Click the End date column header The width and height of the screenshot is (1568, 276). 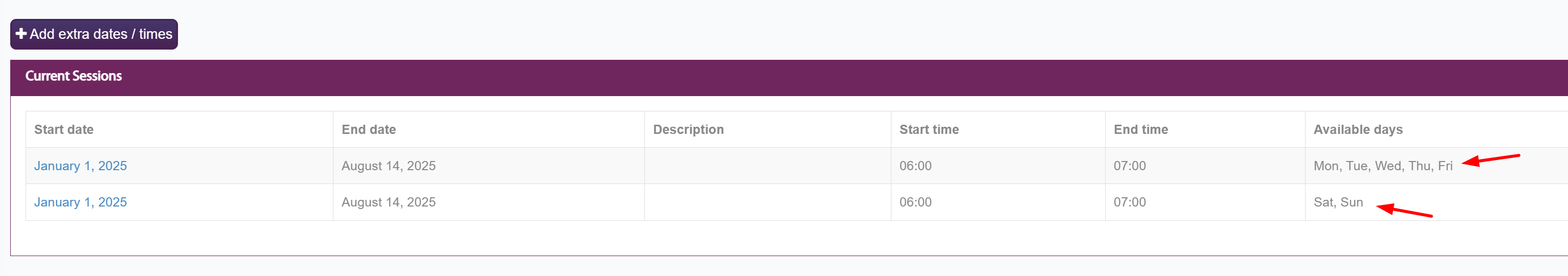pos(368,129)
